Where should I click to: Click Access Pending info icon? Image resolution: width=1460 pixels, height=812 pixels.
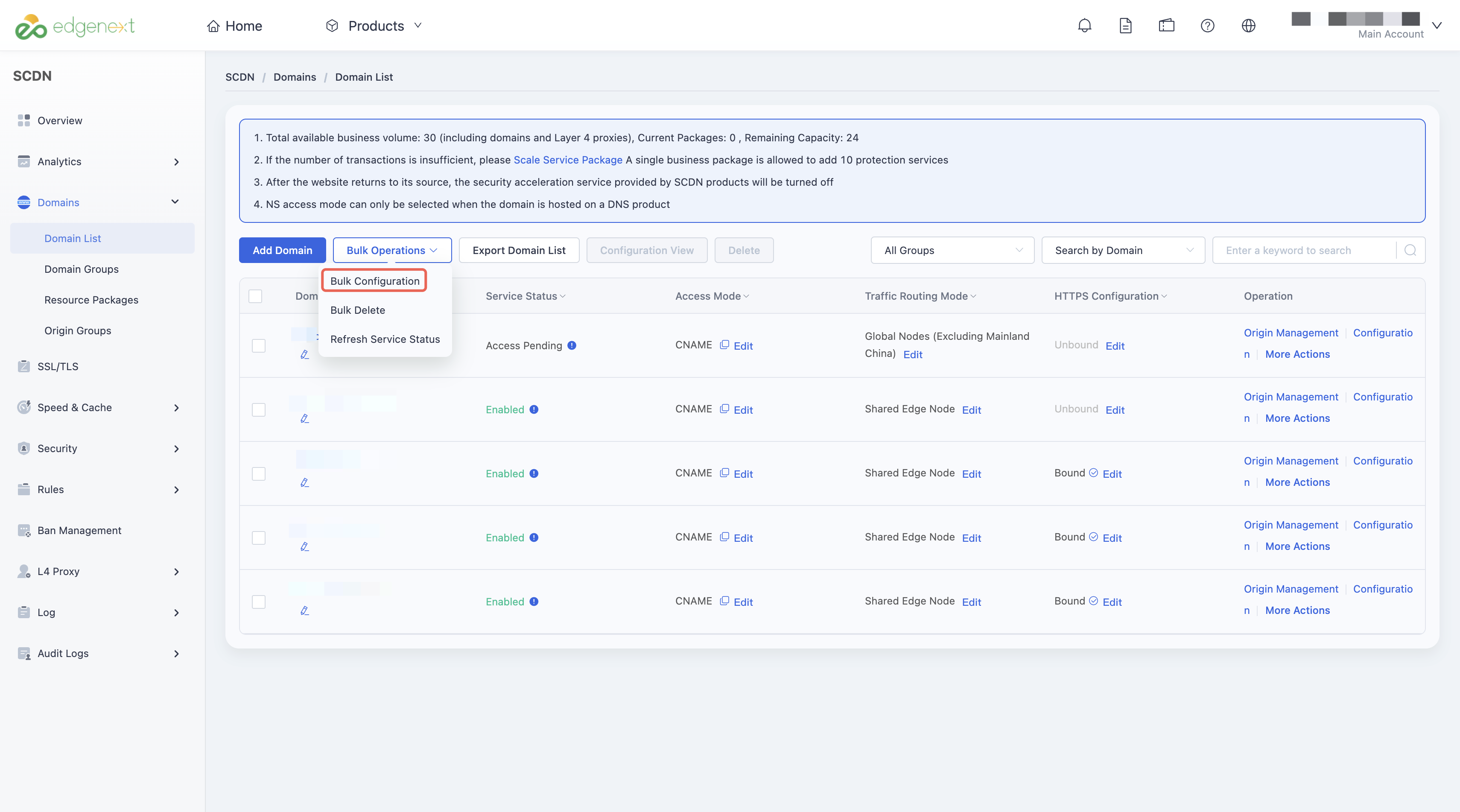coord(572,345)
